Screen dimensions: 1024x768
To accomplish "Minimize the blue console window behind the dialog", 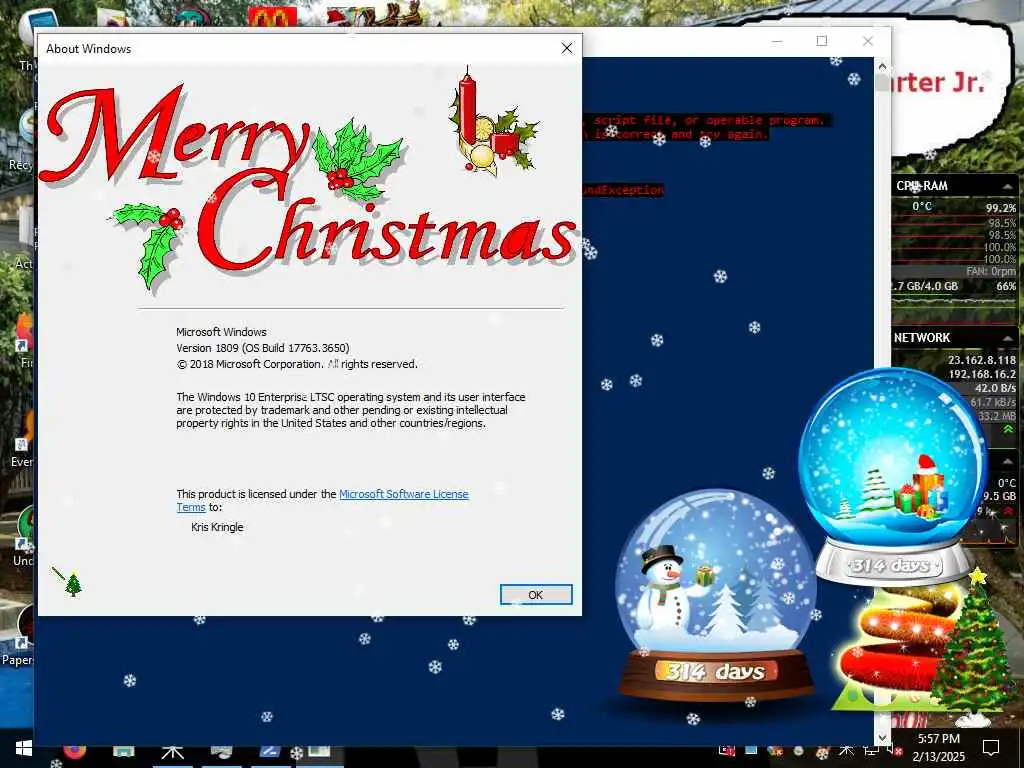I will 776,41.
